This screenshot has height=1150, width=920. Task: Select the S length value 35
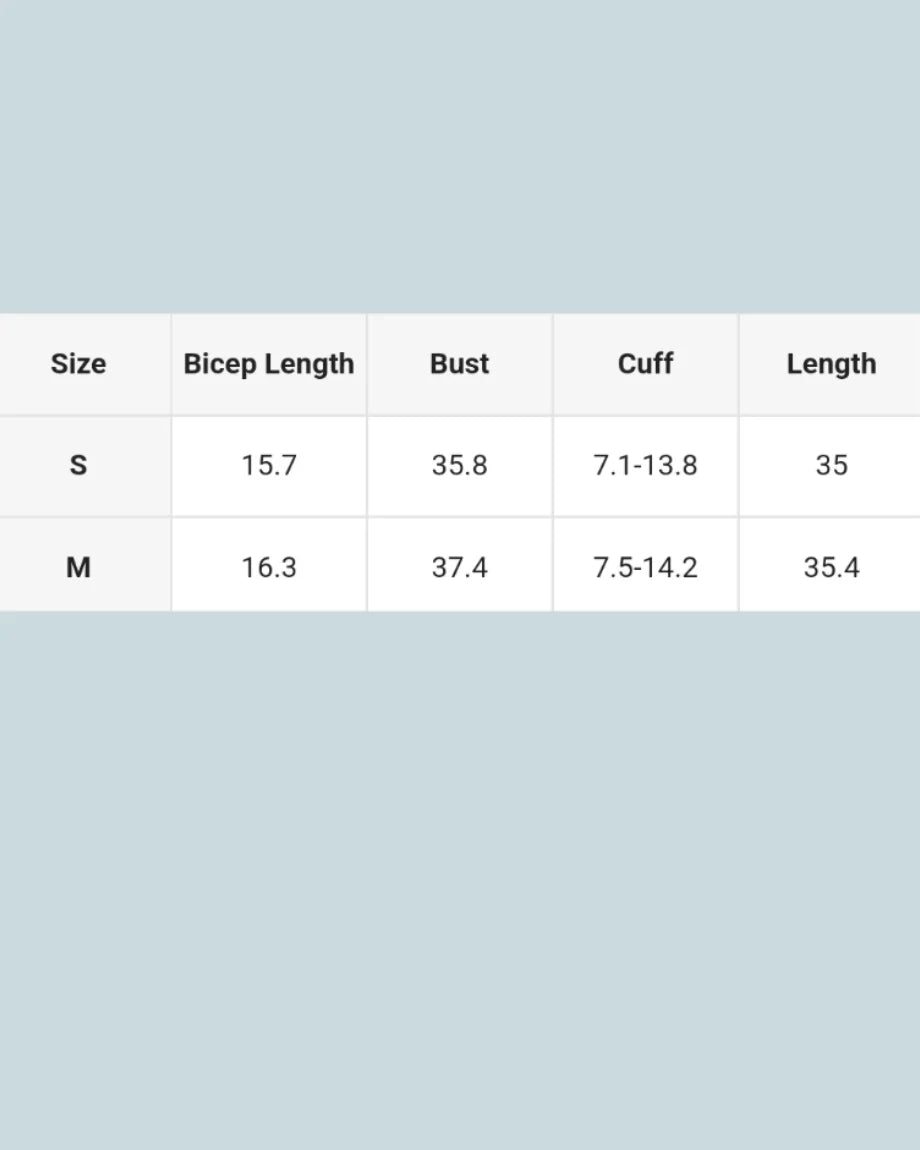(x=831, y=465)
